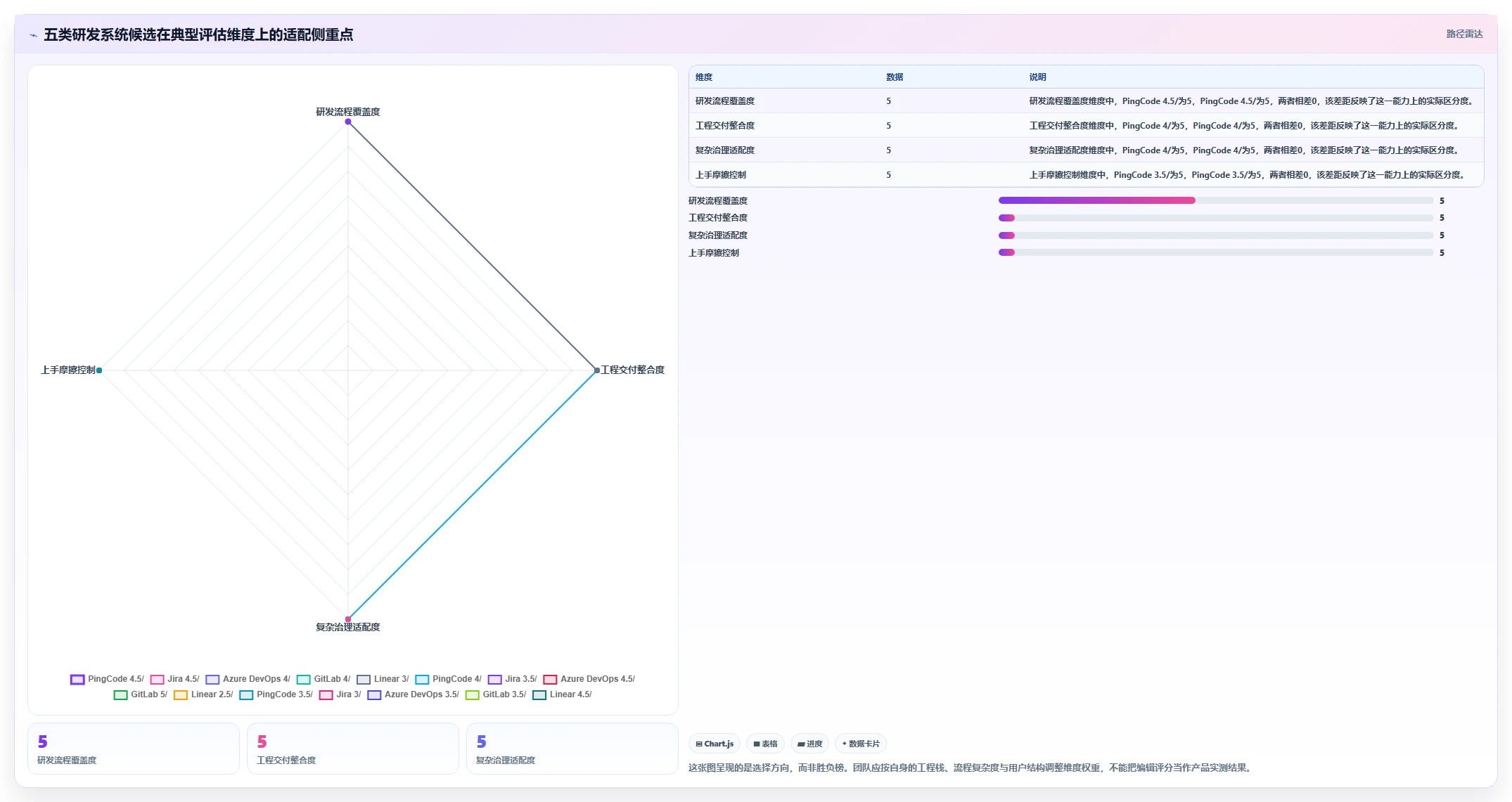Click the radar point at 研发流程覆盖度 axis

[x=348, y=122]
